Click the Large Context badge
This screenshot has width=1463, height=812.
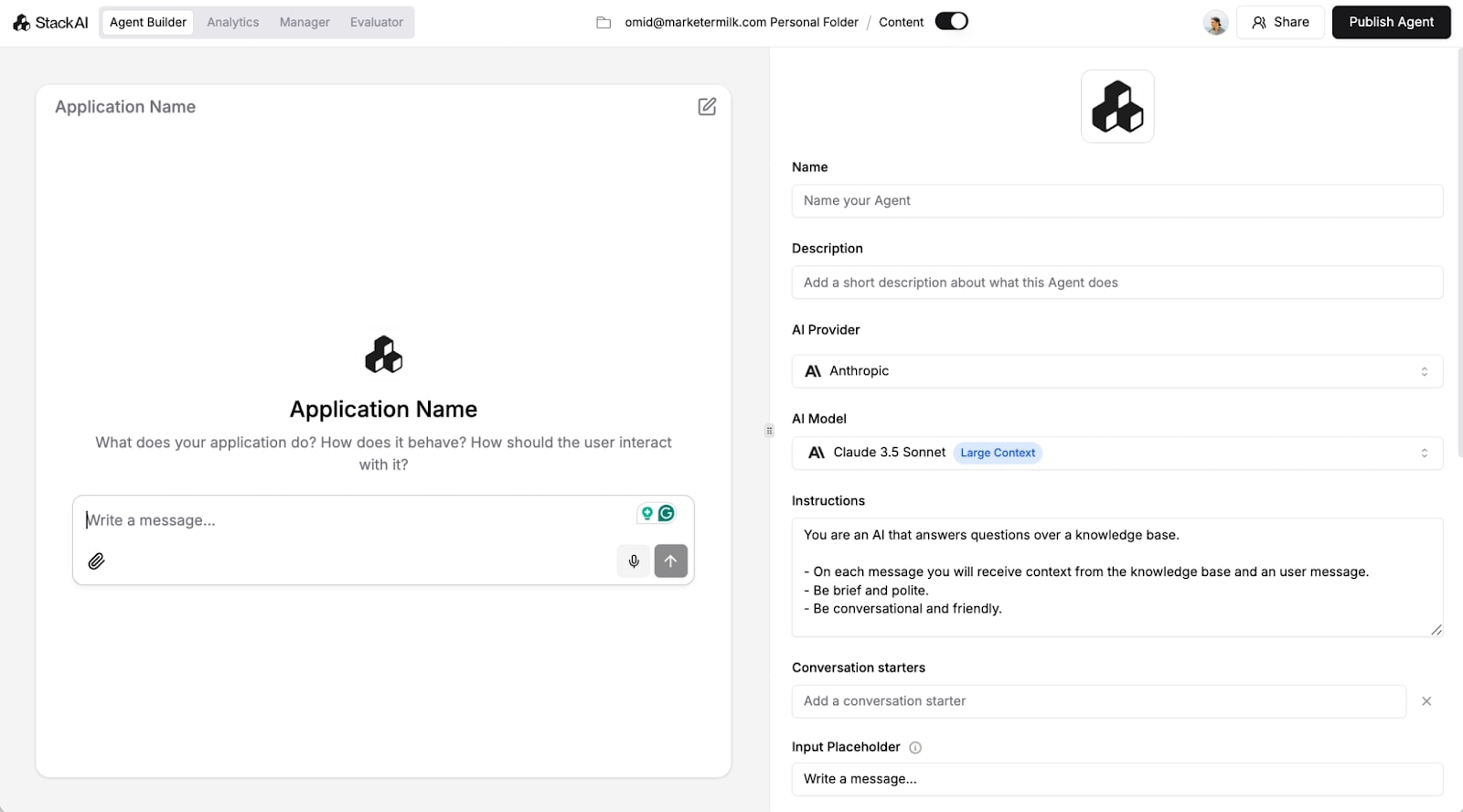(998, 453)
